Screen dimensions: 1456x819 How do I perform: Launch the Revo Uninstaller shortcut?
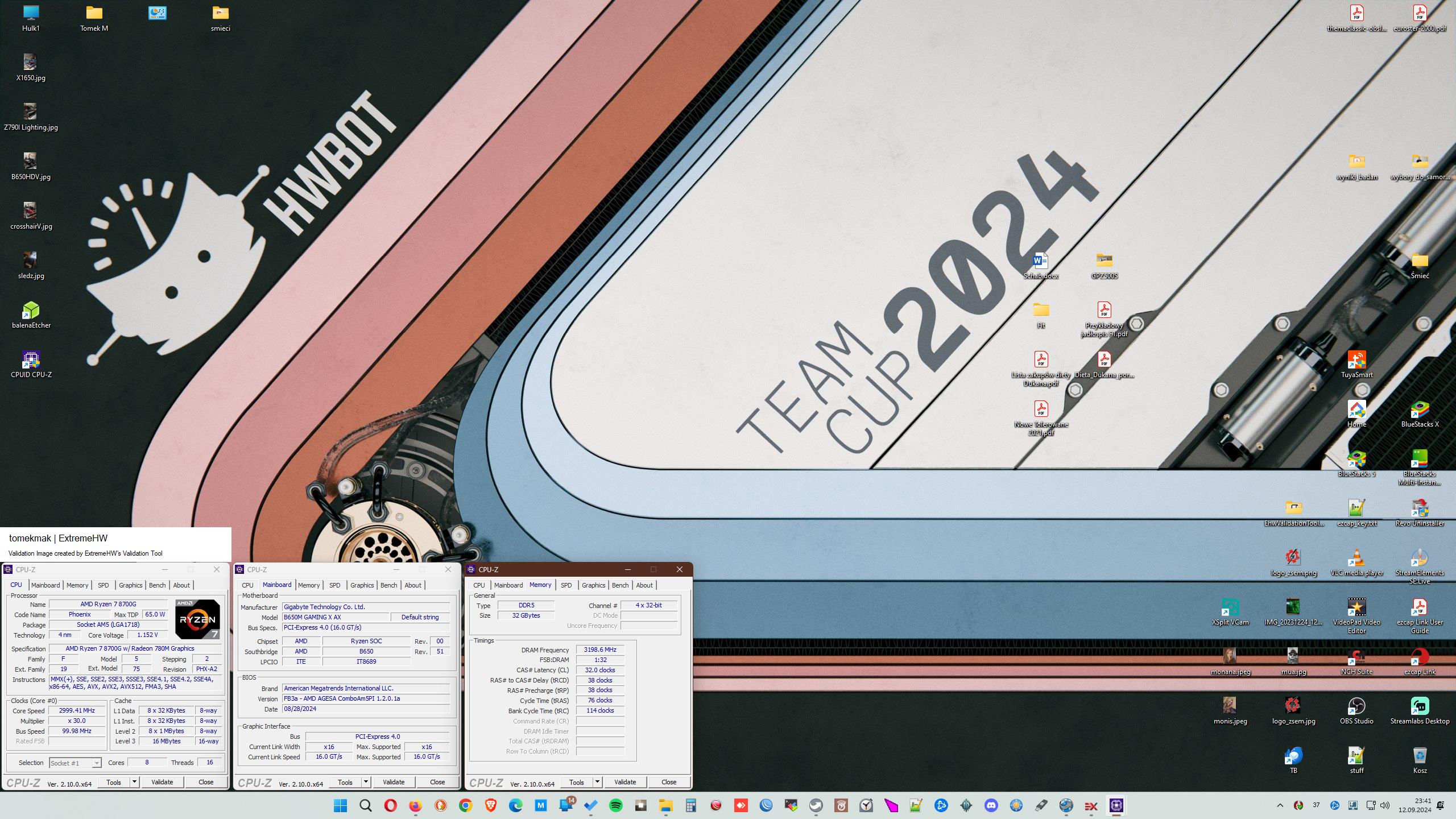coord(1420,513)
